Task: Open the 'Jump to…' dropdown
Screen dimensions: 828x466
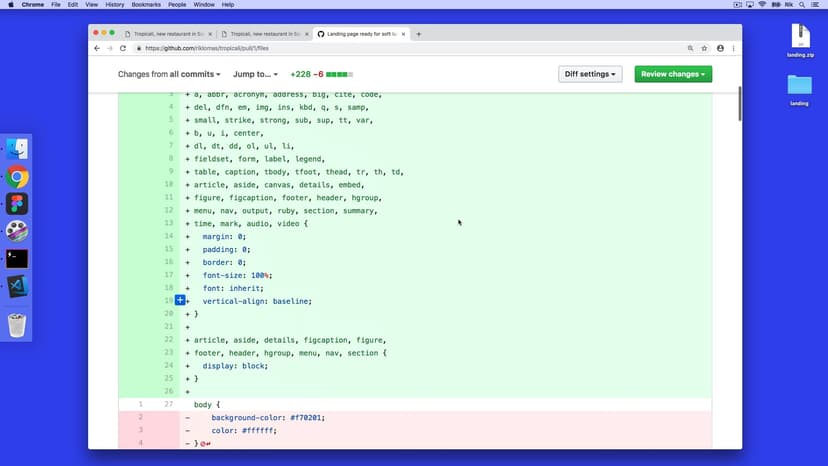Action: tap(254, 74)
